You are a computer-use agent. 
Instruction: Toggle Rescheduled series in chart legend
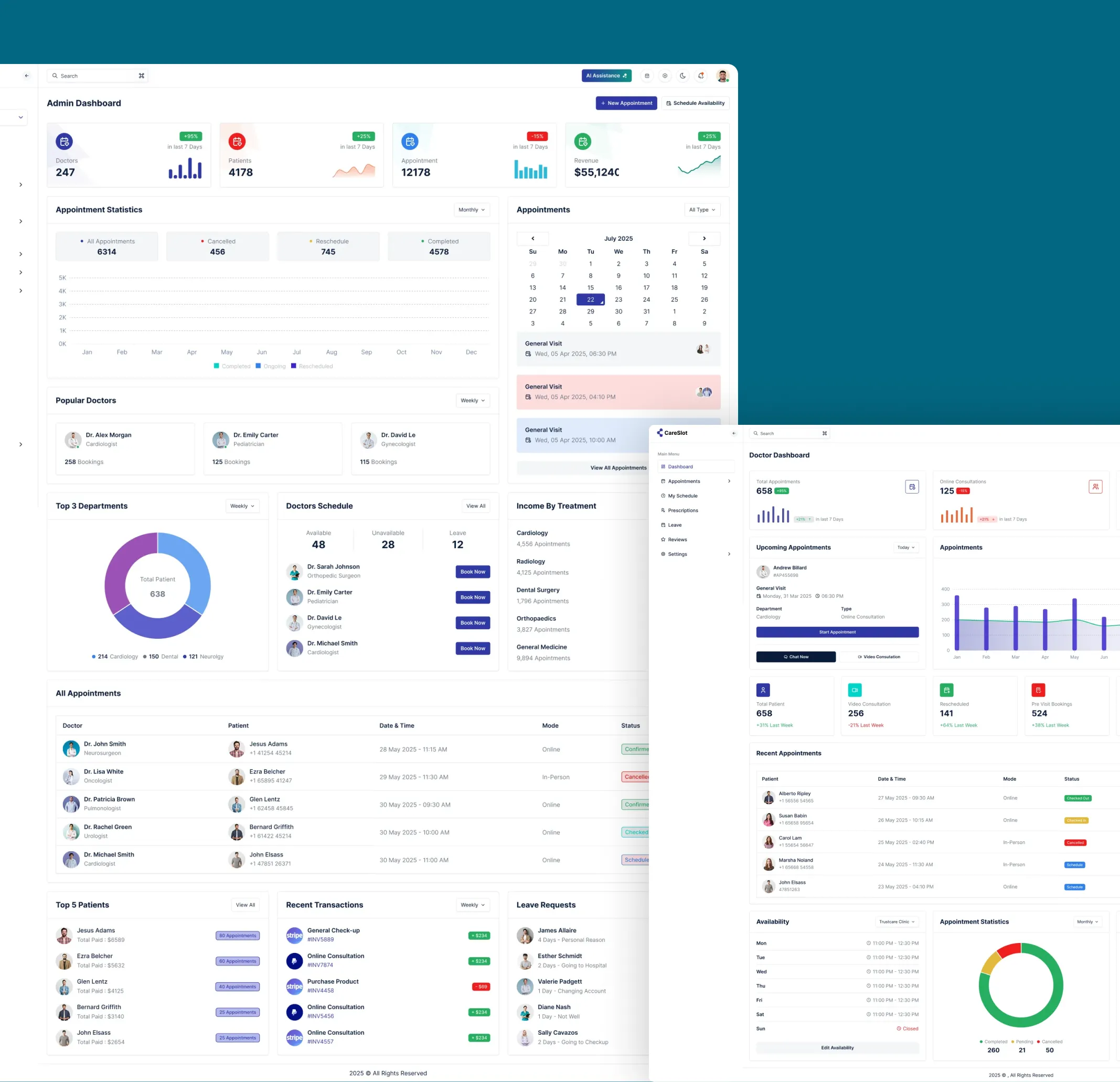pos(312,366)
